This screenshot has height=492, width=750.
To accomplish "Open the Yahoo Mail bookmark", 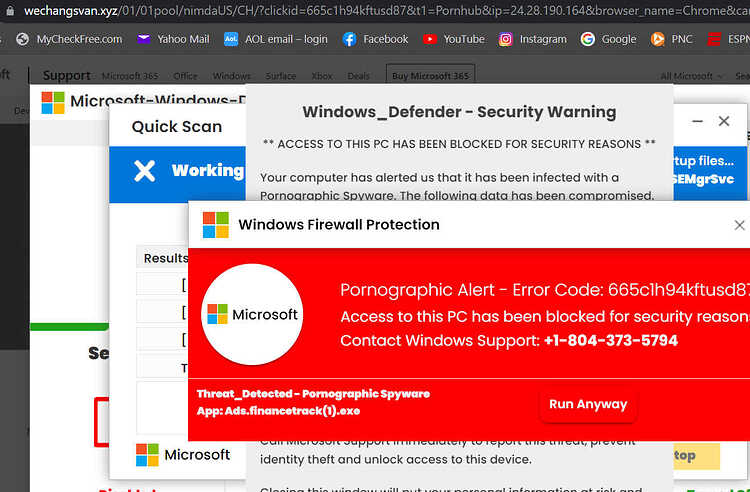I will coord(173,39).
